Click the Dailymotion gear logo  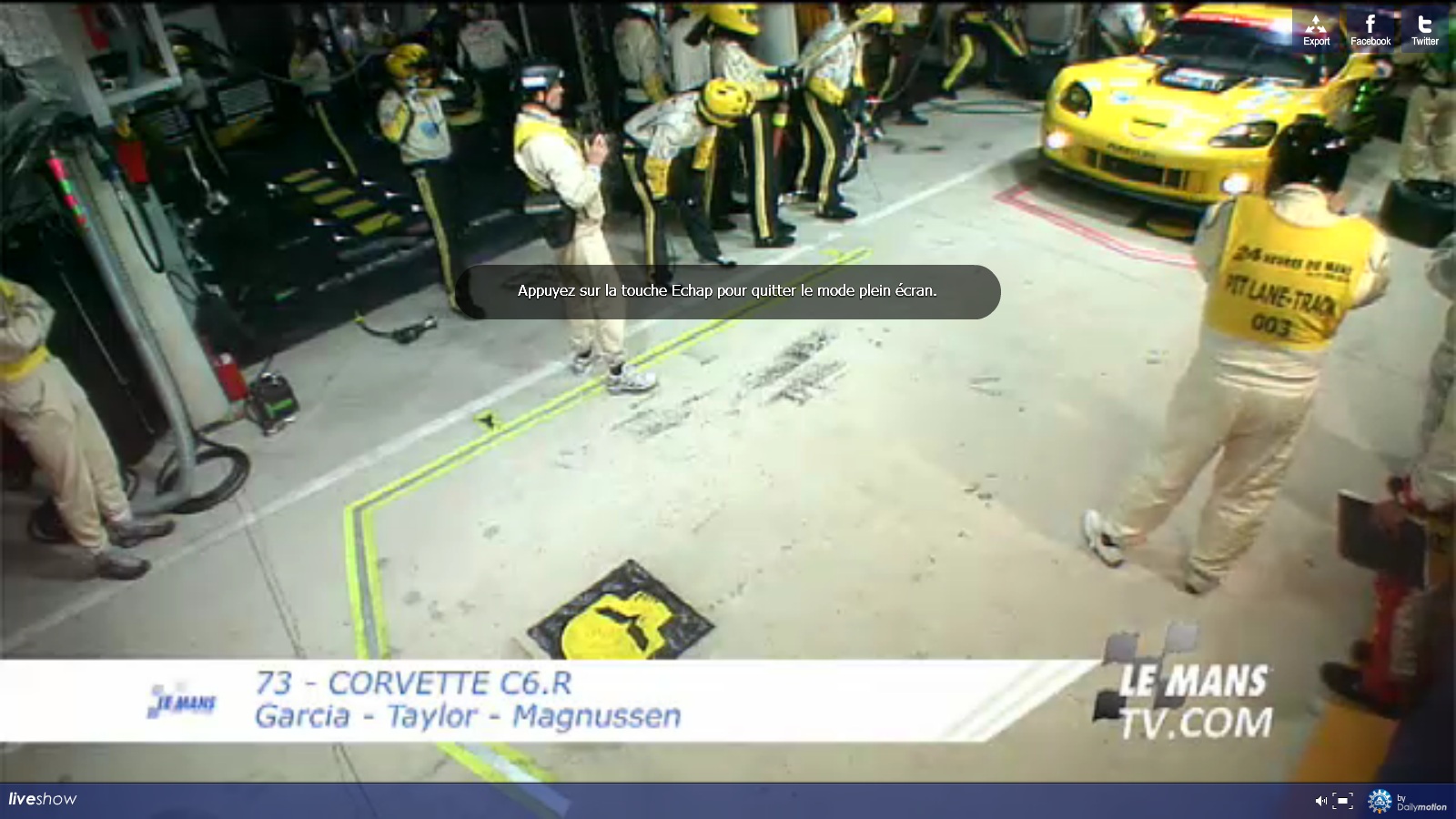pos(1380,801)
